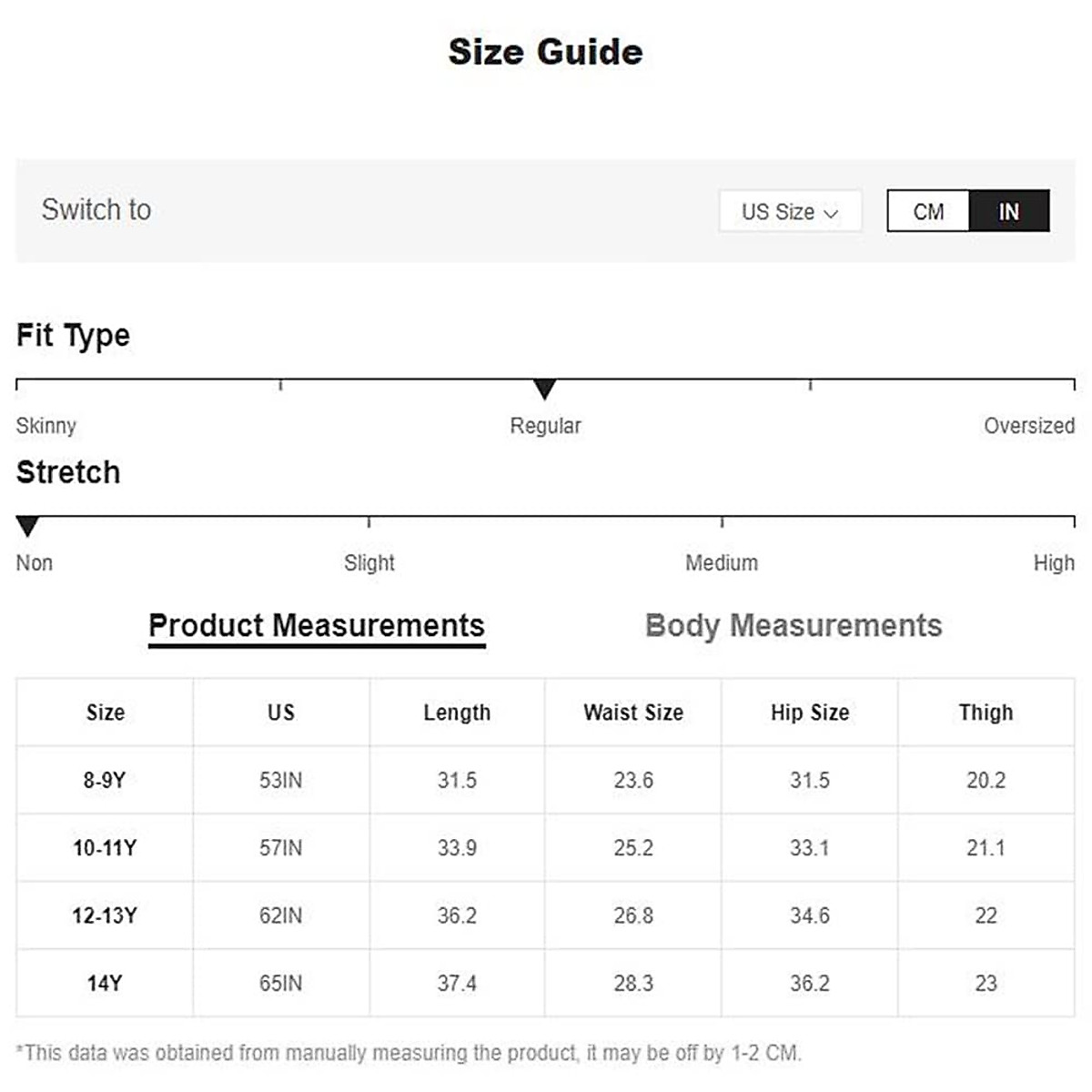Screen dimensions: 1092x1092
Task: Click the Skinny fit label
Action: [x=46, y=426]
